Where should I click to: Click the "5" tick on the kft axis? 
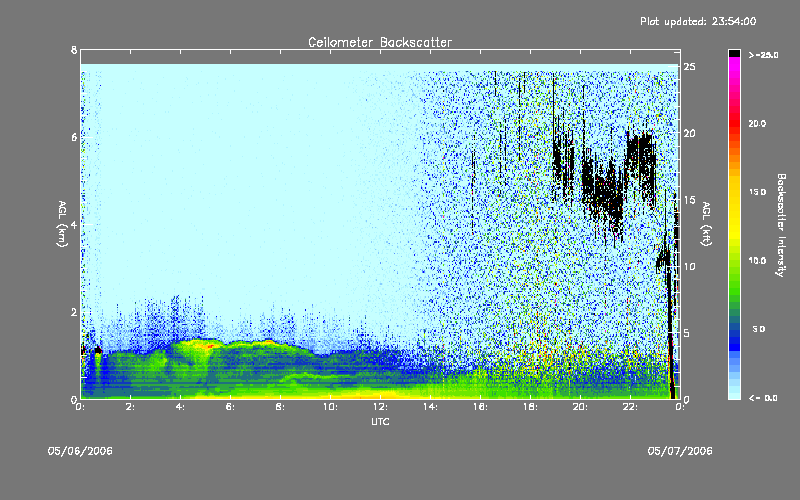point(687,333)
